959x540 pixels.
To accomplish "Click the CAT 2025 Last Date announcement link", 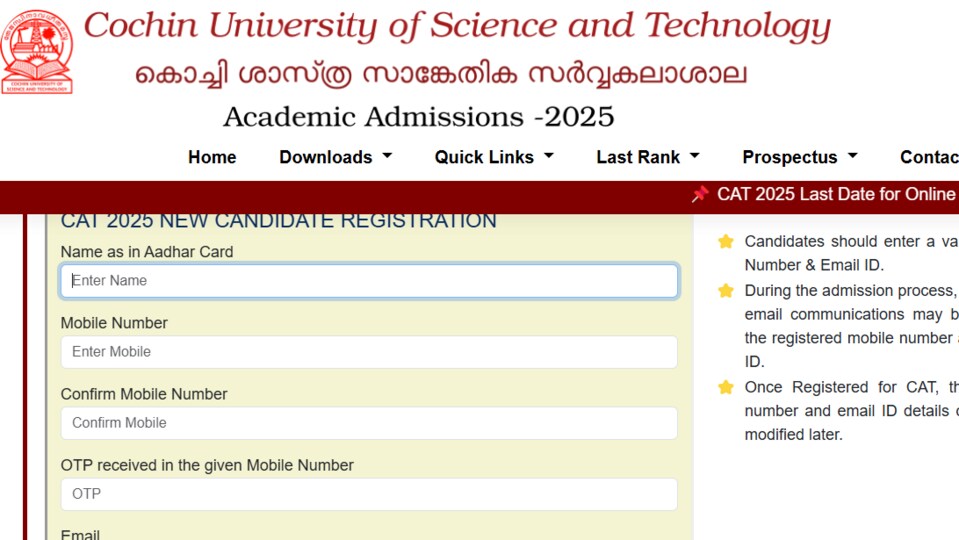I will [837, 194].
